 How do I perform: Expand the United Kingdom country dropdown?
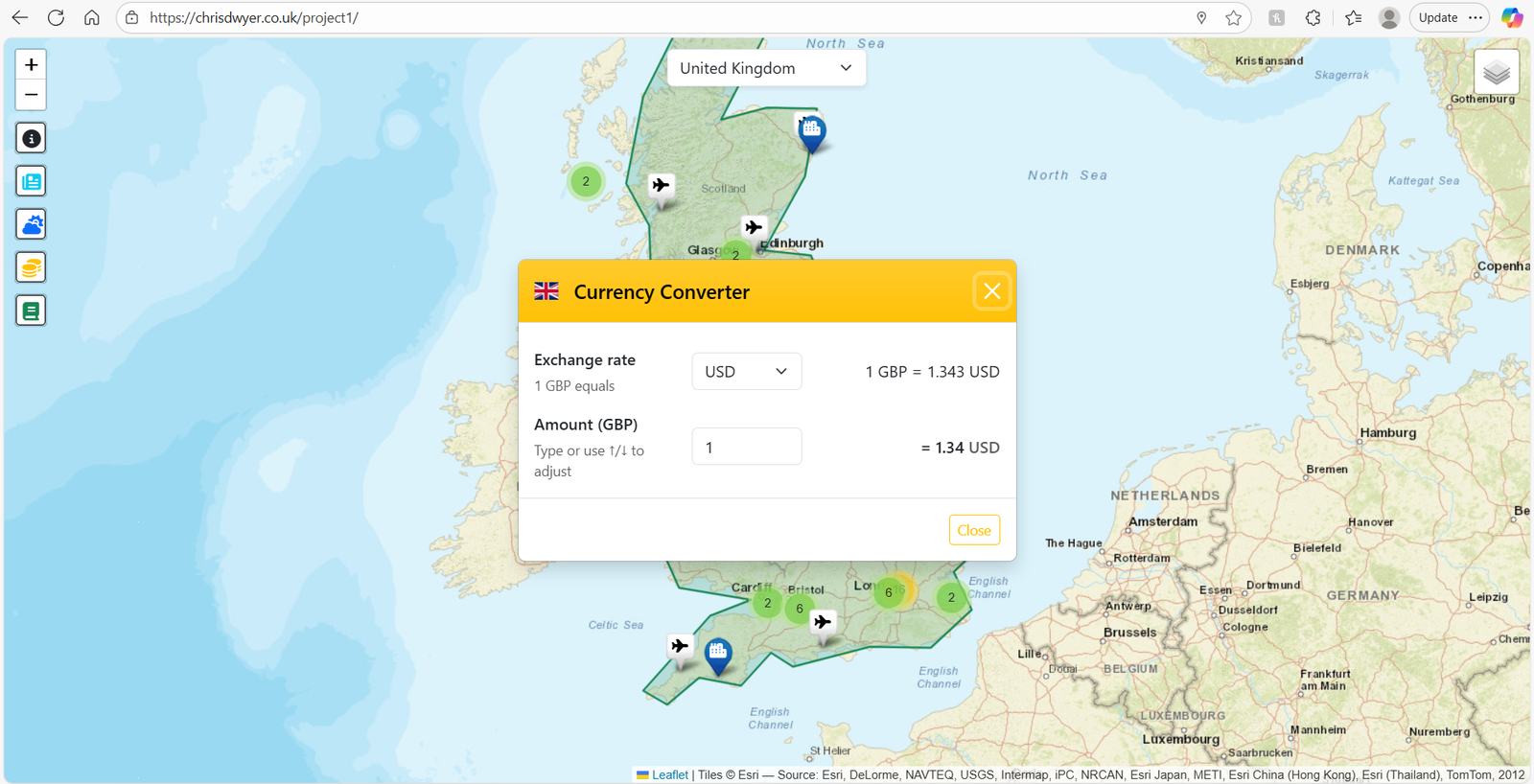766,68
